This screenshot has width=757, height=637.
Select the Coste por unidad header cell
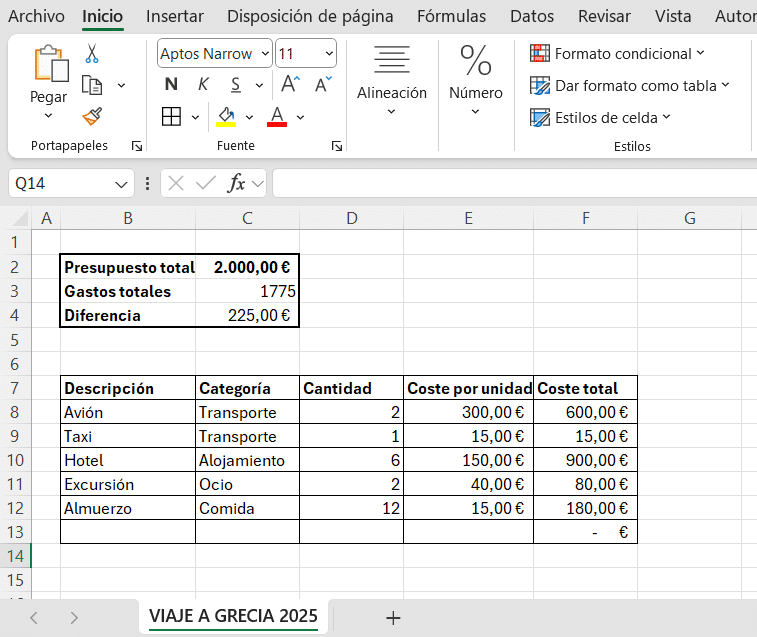click(x=468, y=388)
